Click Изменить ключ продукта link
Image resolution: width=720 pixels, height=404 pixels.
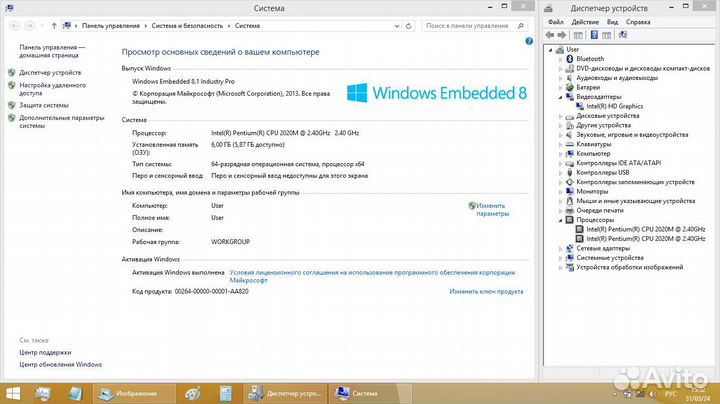(486, 292)
